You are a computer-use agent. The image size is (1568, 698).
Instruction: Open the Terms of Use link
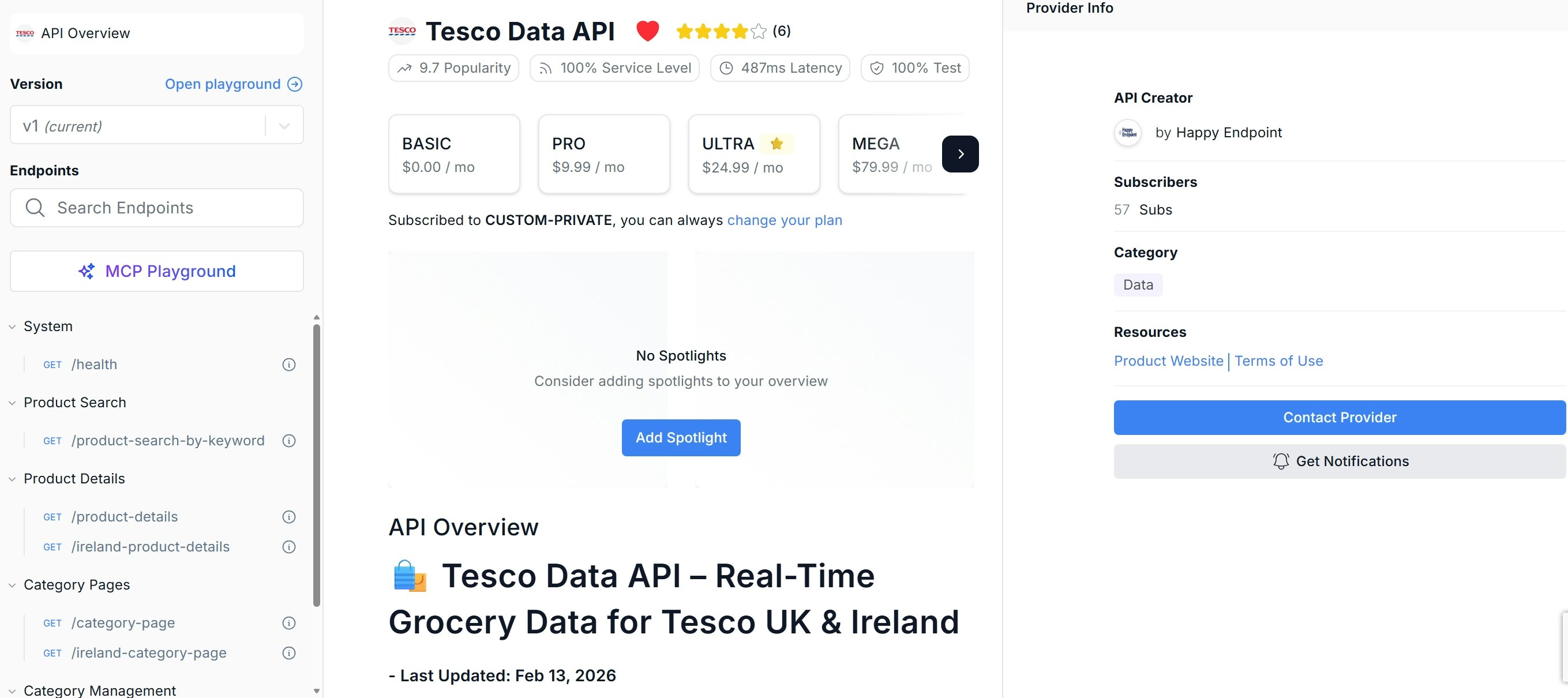[x=1279, y=361]
